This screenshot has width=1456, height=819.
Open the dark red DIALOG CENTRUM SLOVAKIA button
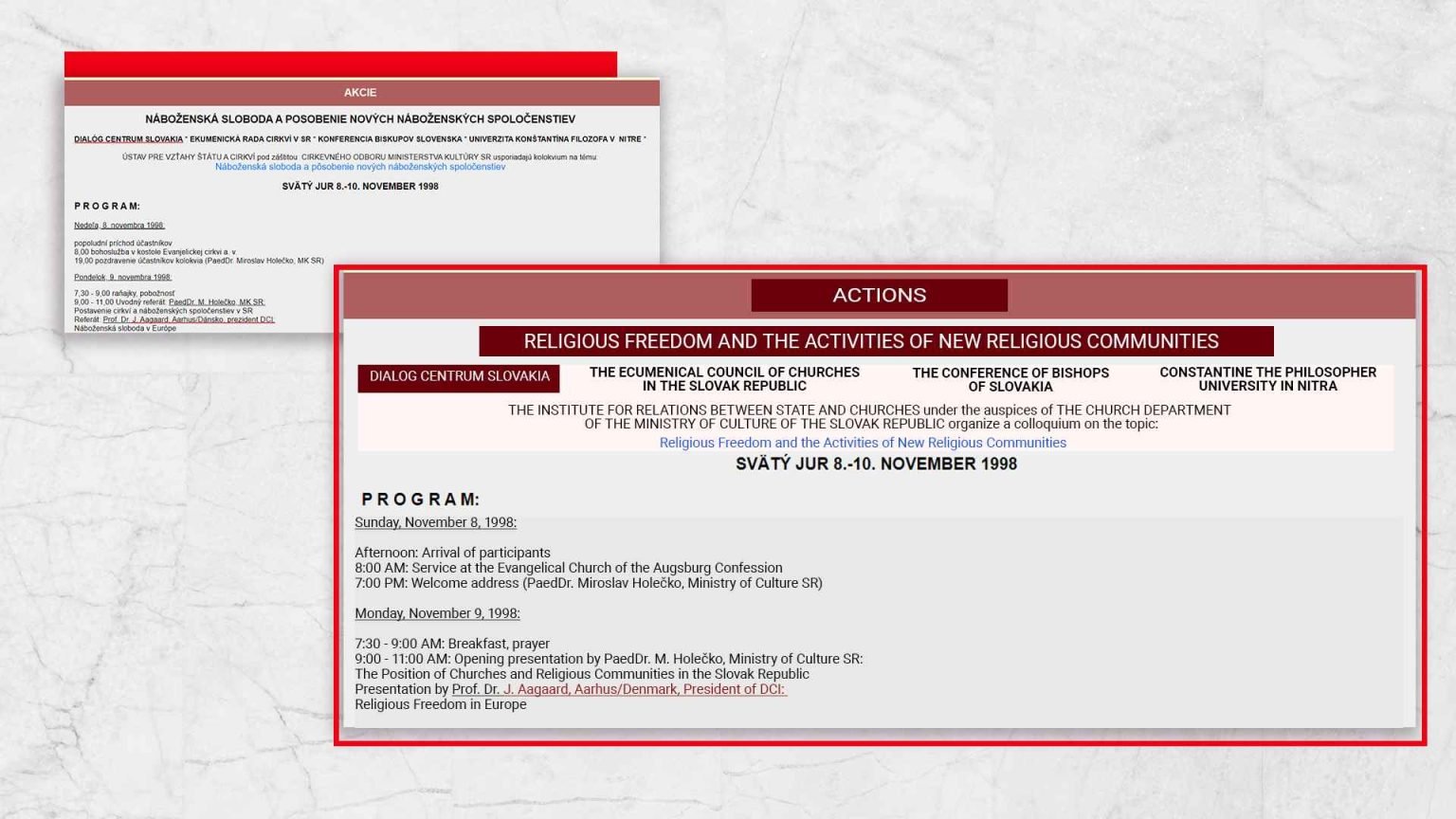click(459, 377)
